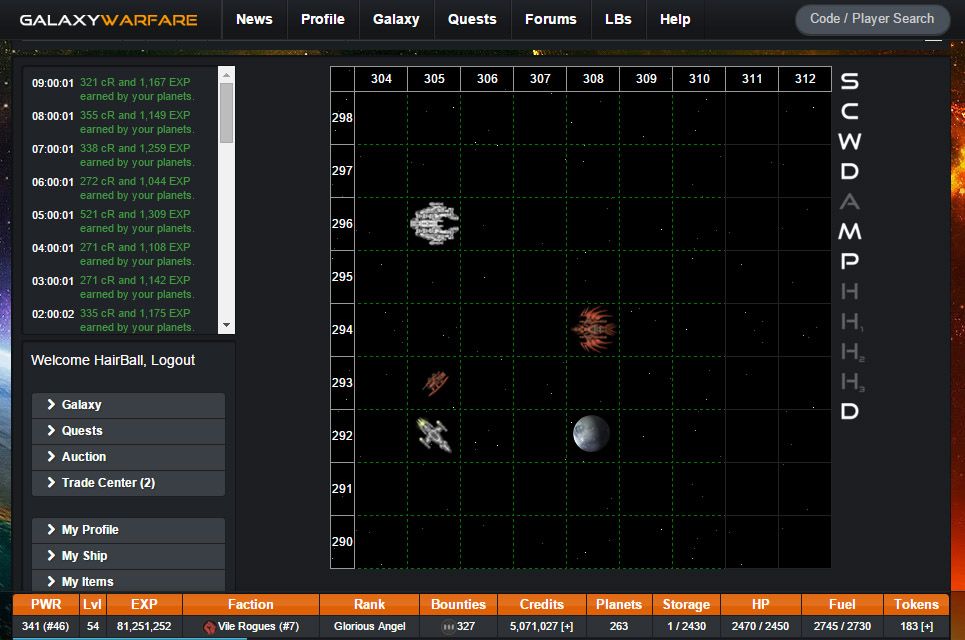
Task: Open the Quests top menu
Action: pos(472,19)
